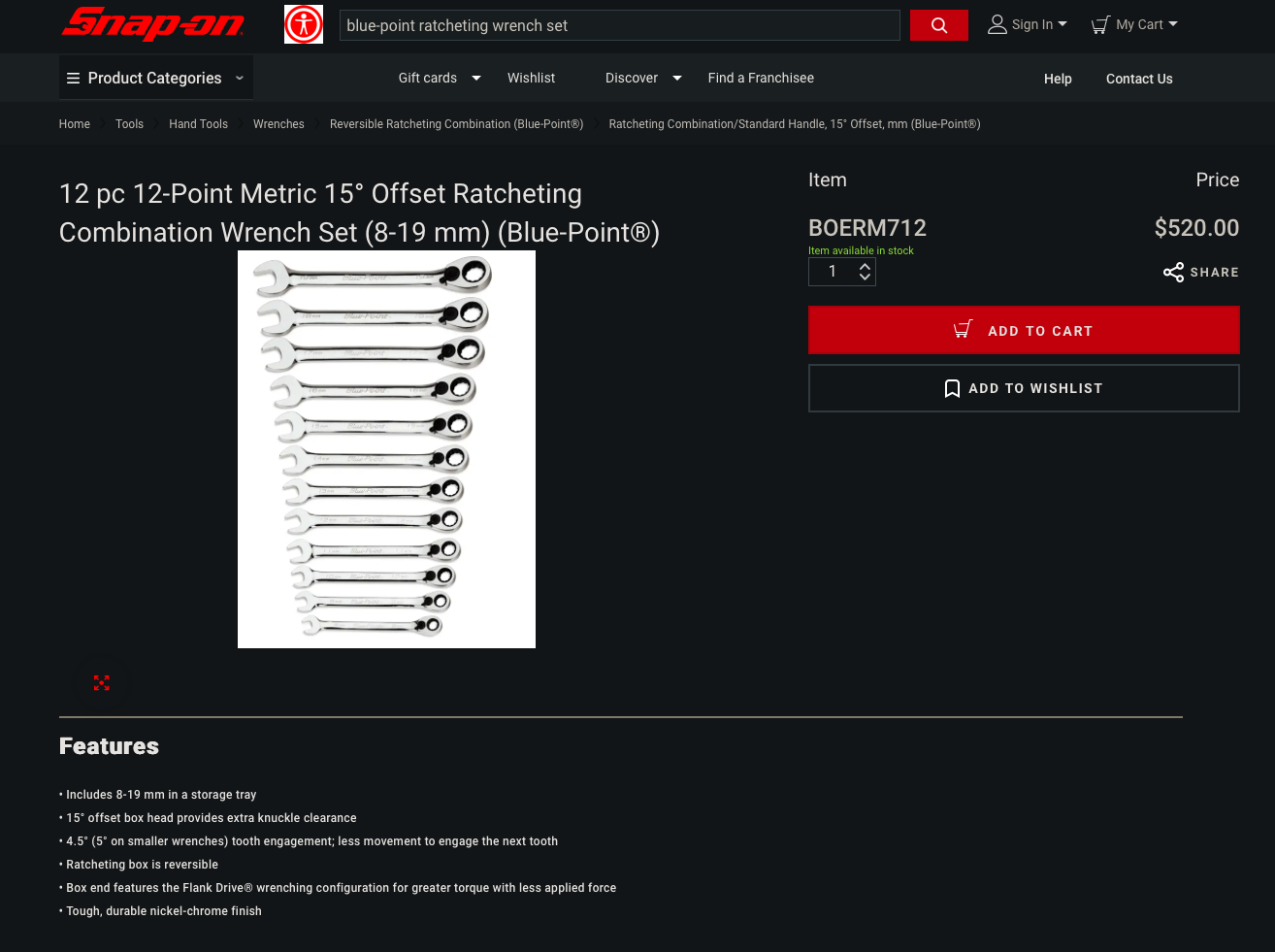Viewport: 1275px width, 952px height.
Task: Increase quantity with the up arrow
Action: [865, 266]
